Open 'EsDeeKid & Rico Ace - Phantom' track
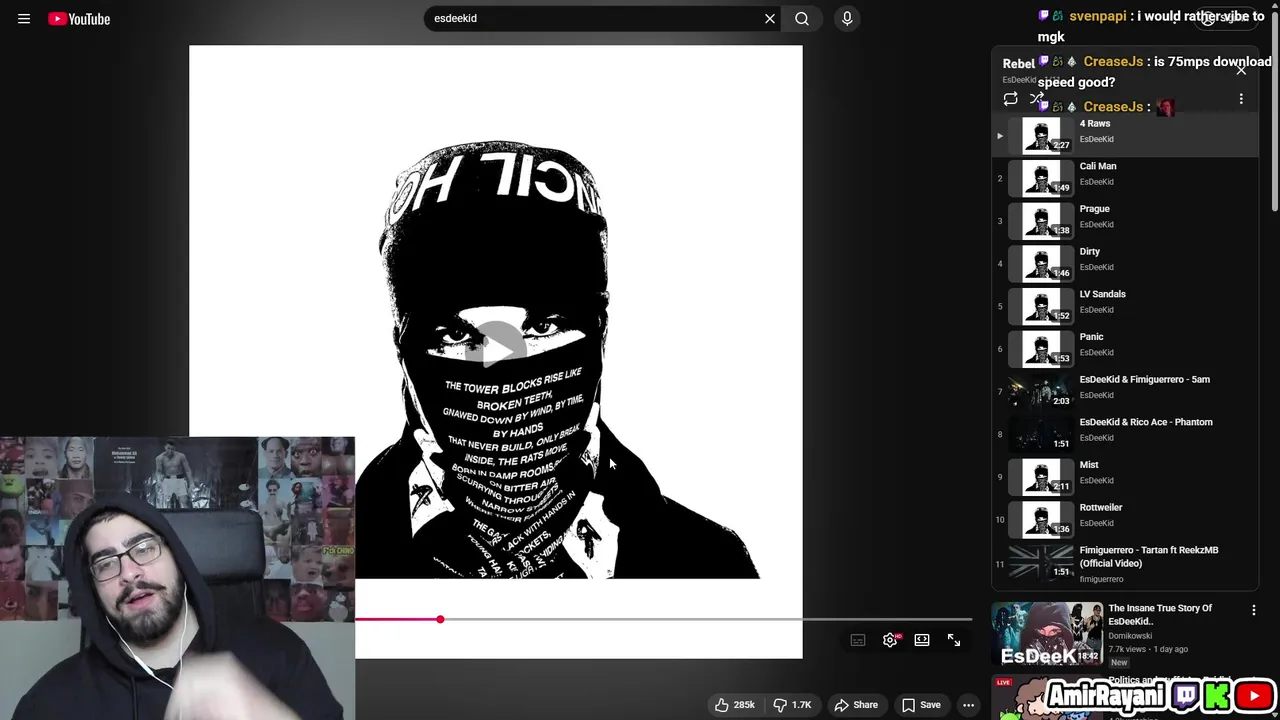Screen dimensions: 1280x720 coord(1125,434)
